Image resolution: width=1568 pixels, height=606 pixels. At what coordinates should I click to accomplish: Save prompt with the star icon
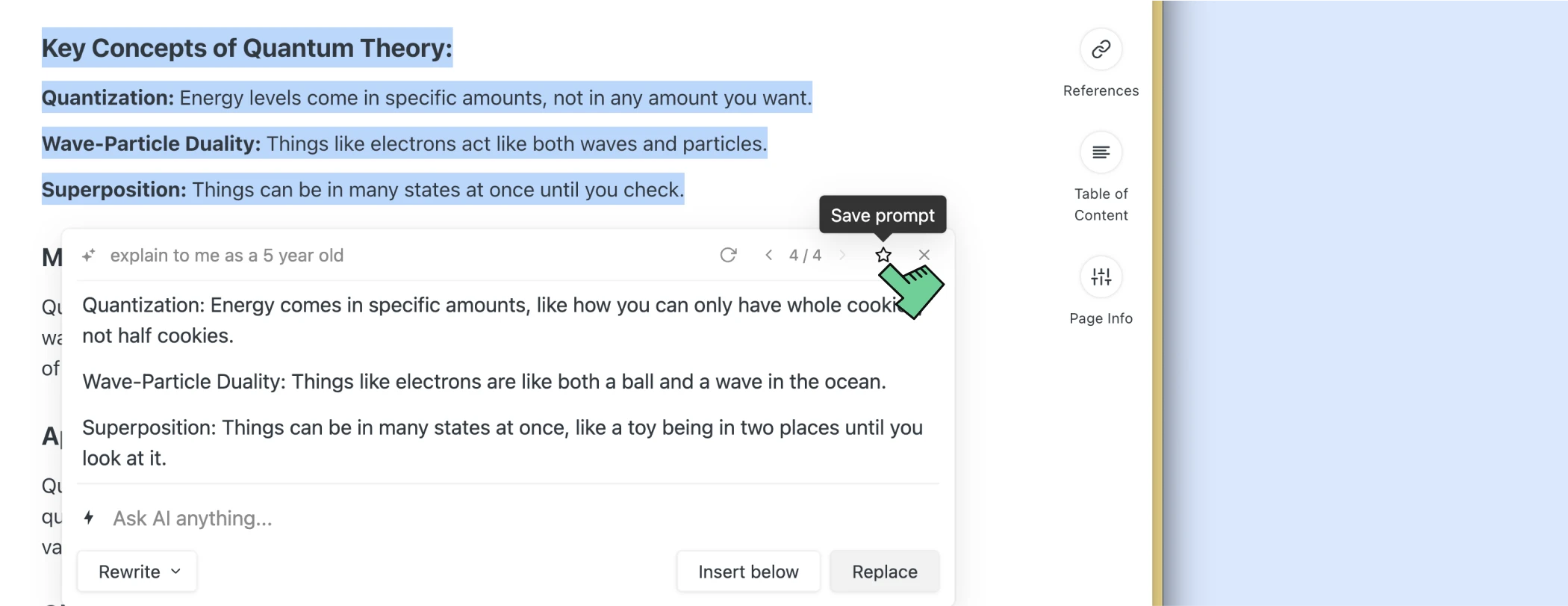tap(883, 256)
